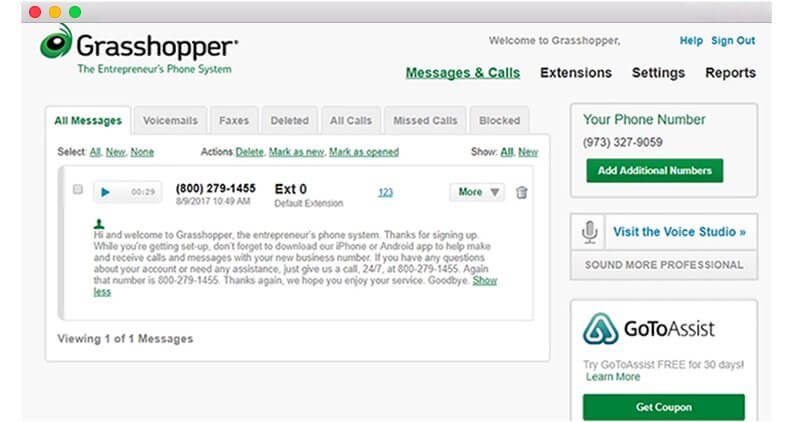Click the microphone icon for Voice Studio
Screen dimensions: 793x422
coord(589,232)
